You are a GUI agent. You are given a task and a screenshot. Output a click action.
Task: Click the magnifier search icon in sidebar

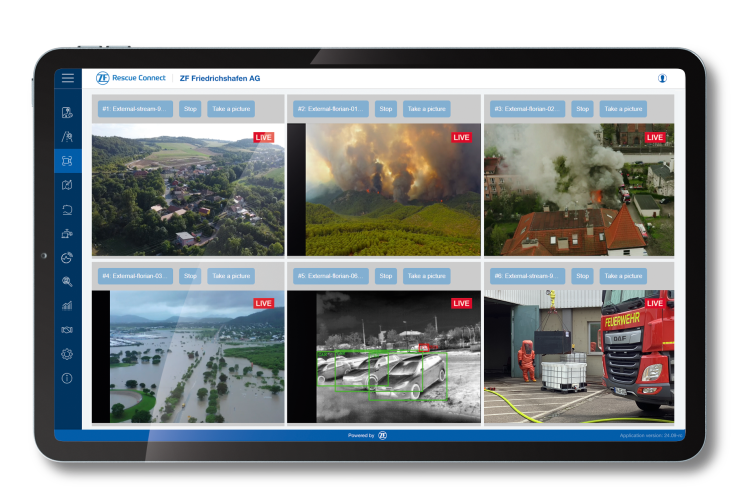(68, 282)
